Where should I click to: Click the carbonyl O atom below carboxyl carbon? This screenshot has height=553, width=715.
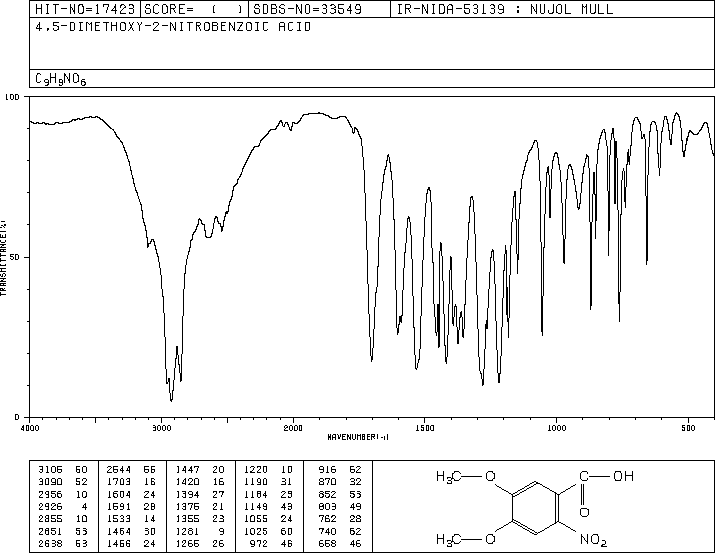pyautogui.click(x=584, y=512)
